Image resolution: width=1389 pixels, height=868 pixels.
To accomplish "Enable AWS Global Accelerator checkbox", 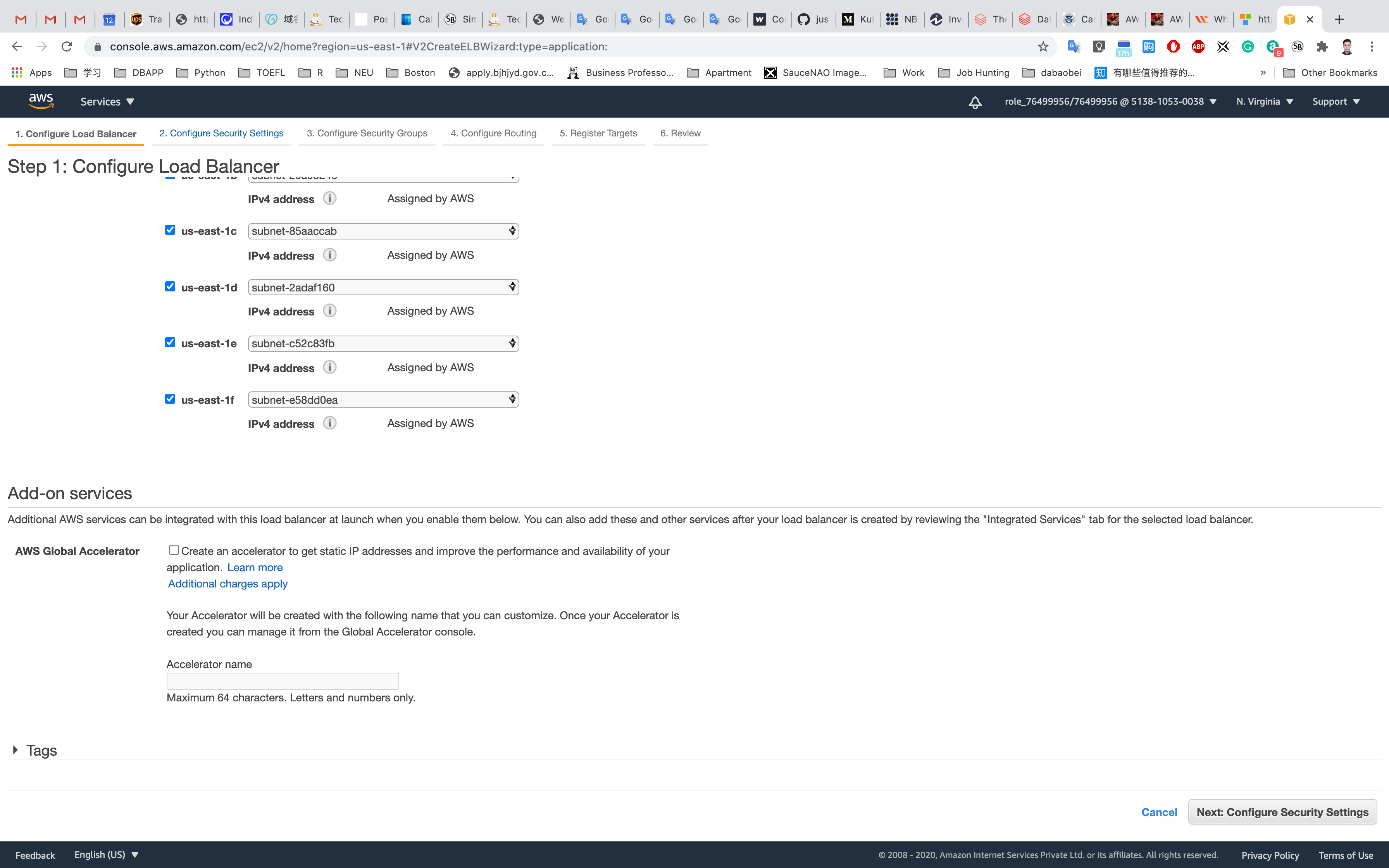I will tap(173, 550).
